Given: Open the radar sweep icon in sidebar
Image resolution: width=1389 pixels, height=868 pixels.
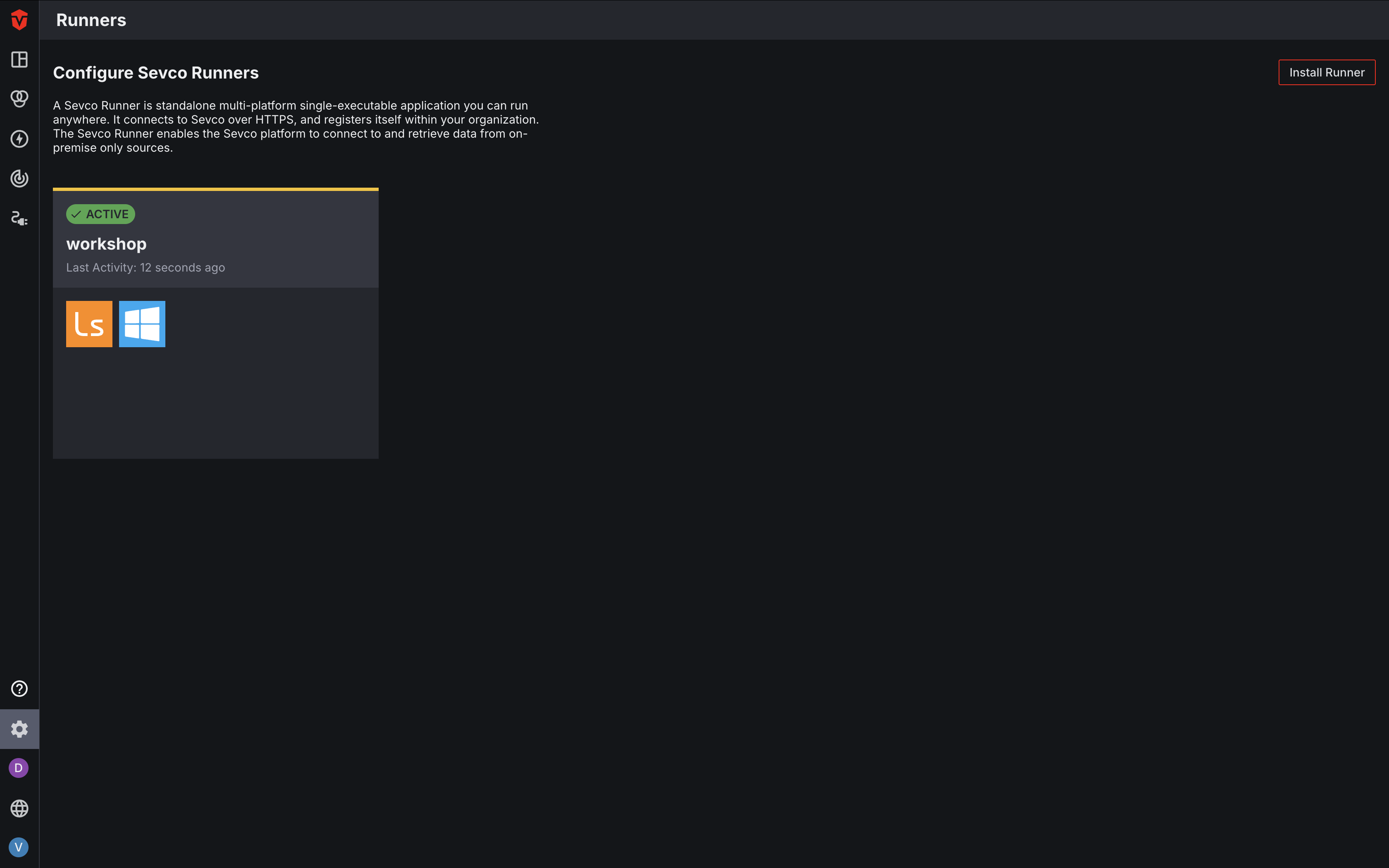Looking at the screenshot, I should (19, 179).
